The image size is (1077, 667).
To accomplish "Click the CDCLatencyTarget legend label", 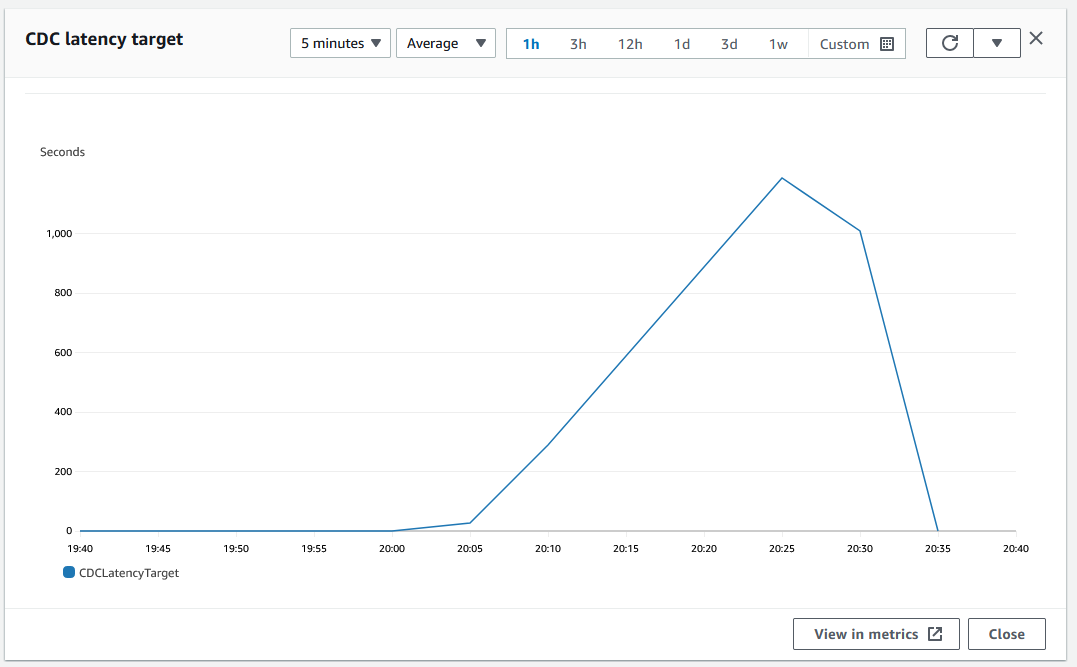I will (x=129, y=573).
